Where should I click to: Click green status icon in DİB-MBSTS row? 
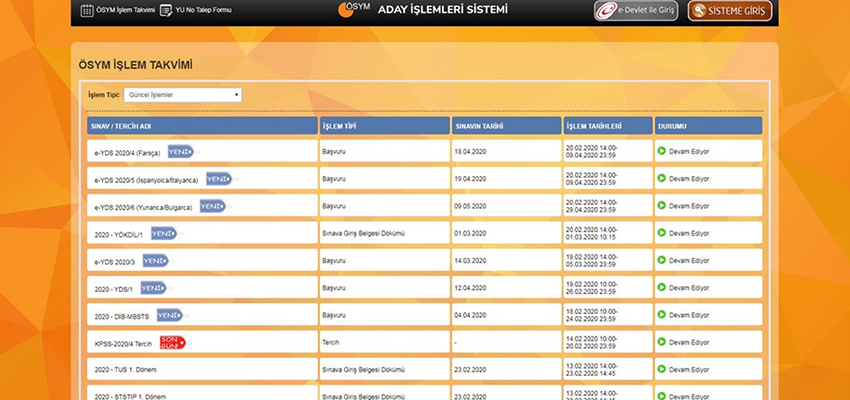(661, 314)
